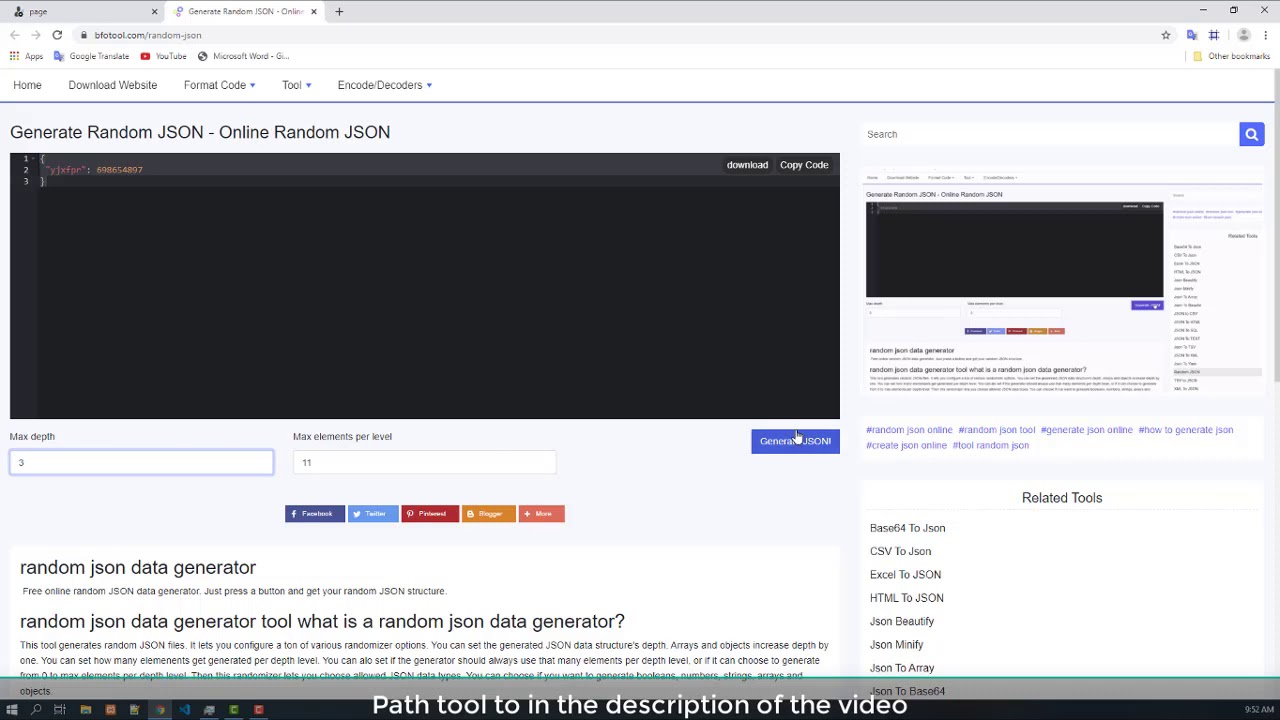Image resolution: width=1280 pixels, height=720 pixels.
Task: Go to the Home menu item
Action: click(27, 85)
